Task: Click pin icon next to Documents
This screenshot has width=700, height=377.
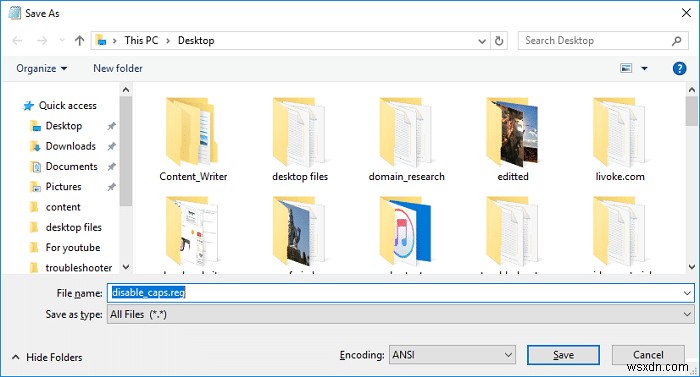Action: click(x=112, y=167)
